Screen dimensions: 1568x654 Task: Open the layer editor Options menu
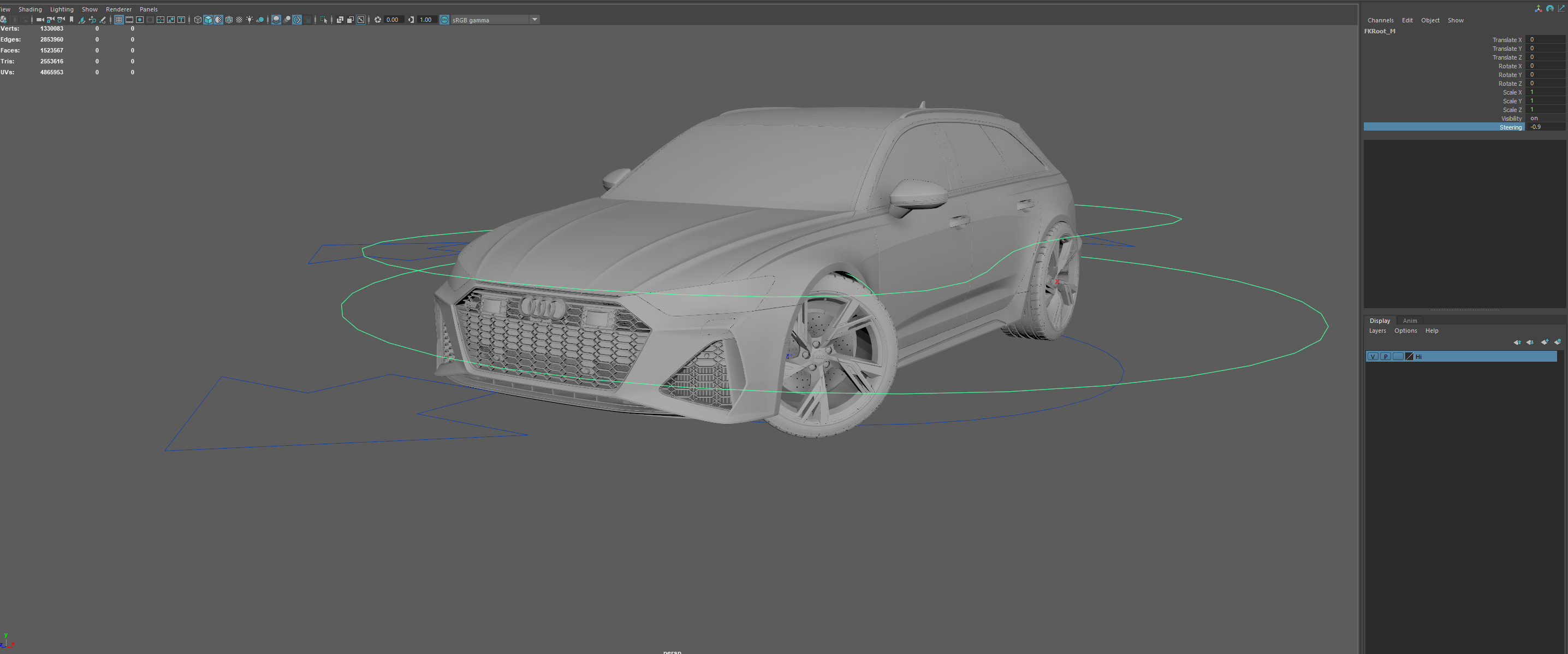tap(1405, 331)
